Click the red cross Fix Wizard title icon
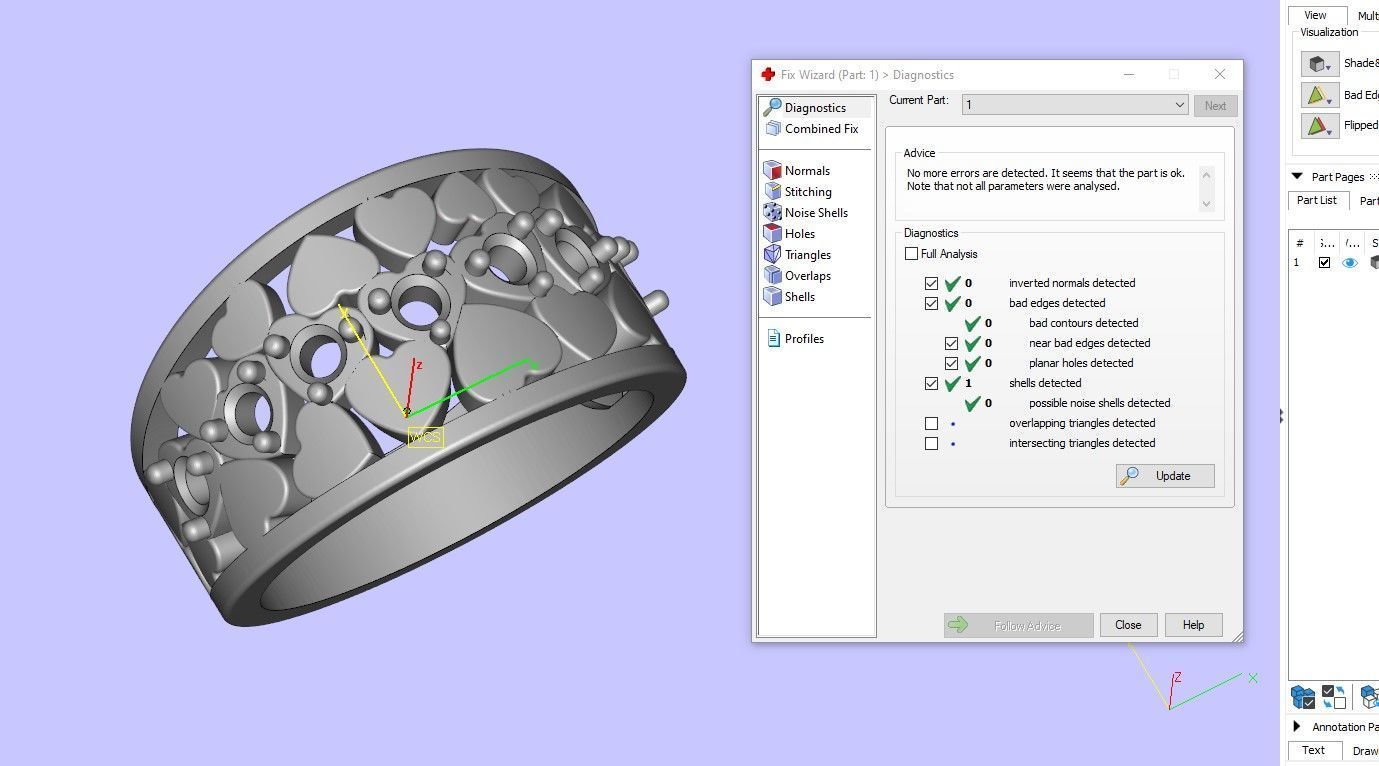1379x766 pixels. click(x=768, y=74)
